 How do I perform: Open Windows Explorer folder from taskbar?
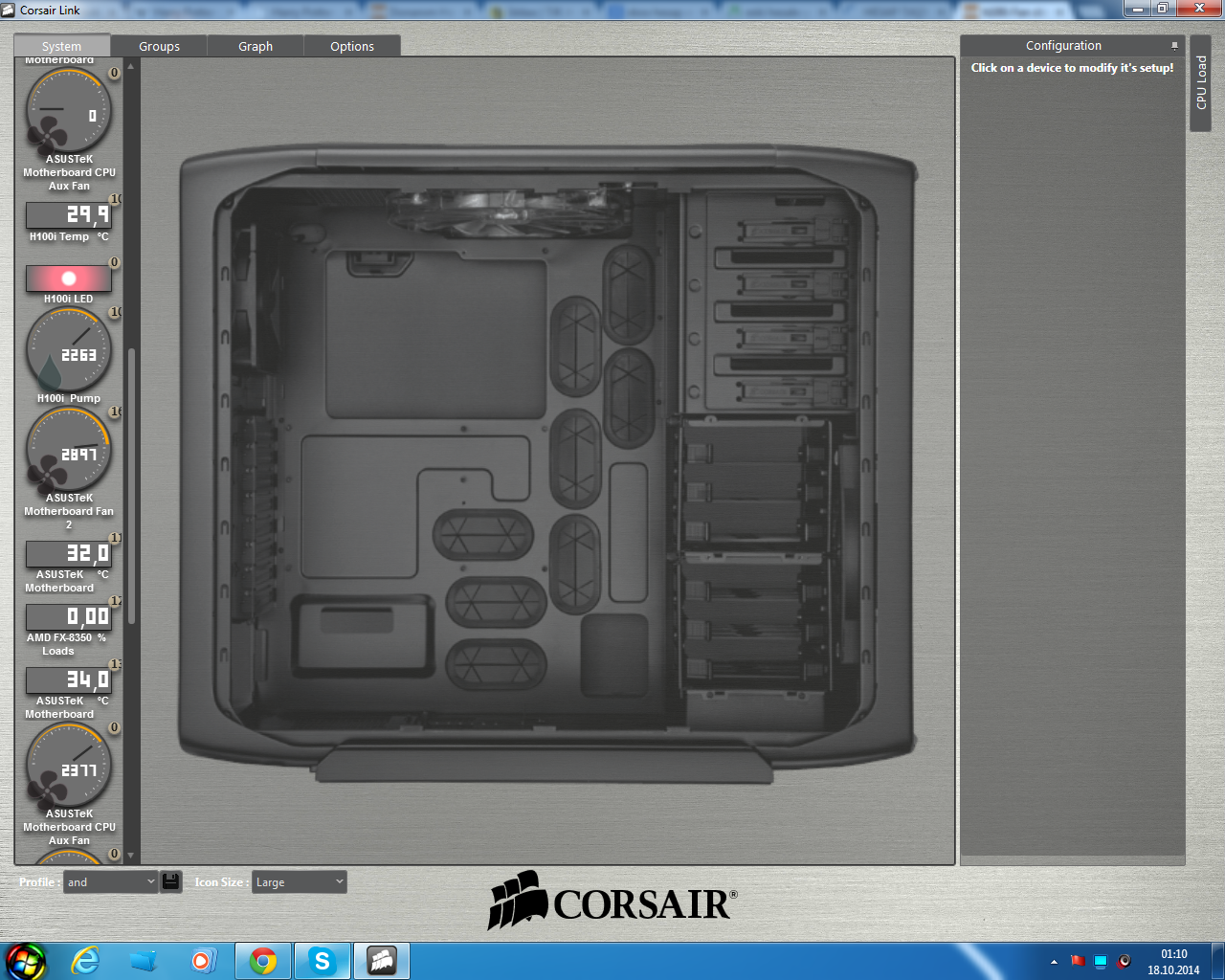click(144, 961)
